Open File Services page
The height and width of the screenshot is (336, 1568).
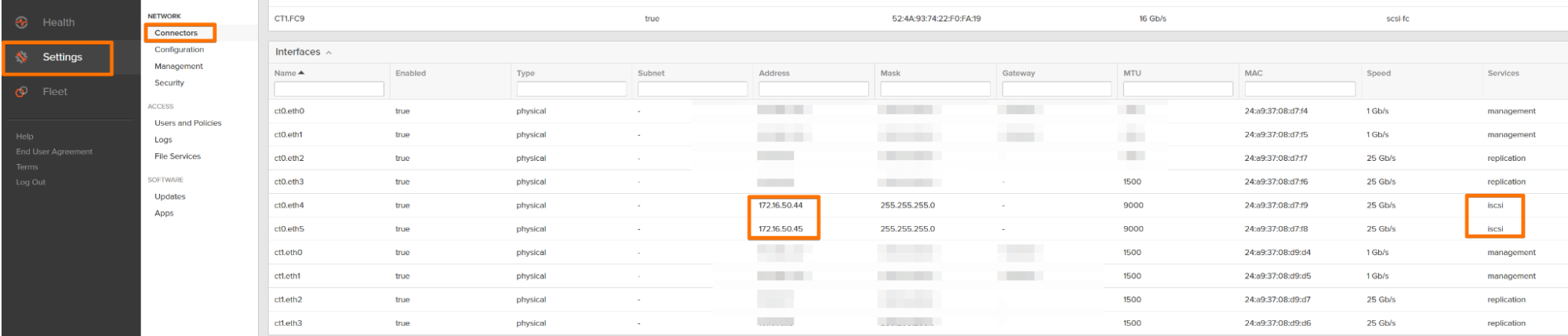177,156
